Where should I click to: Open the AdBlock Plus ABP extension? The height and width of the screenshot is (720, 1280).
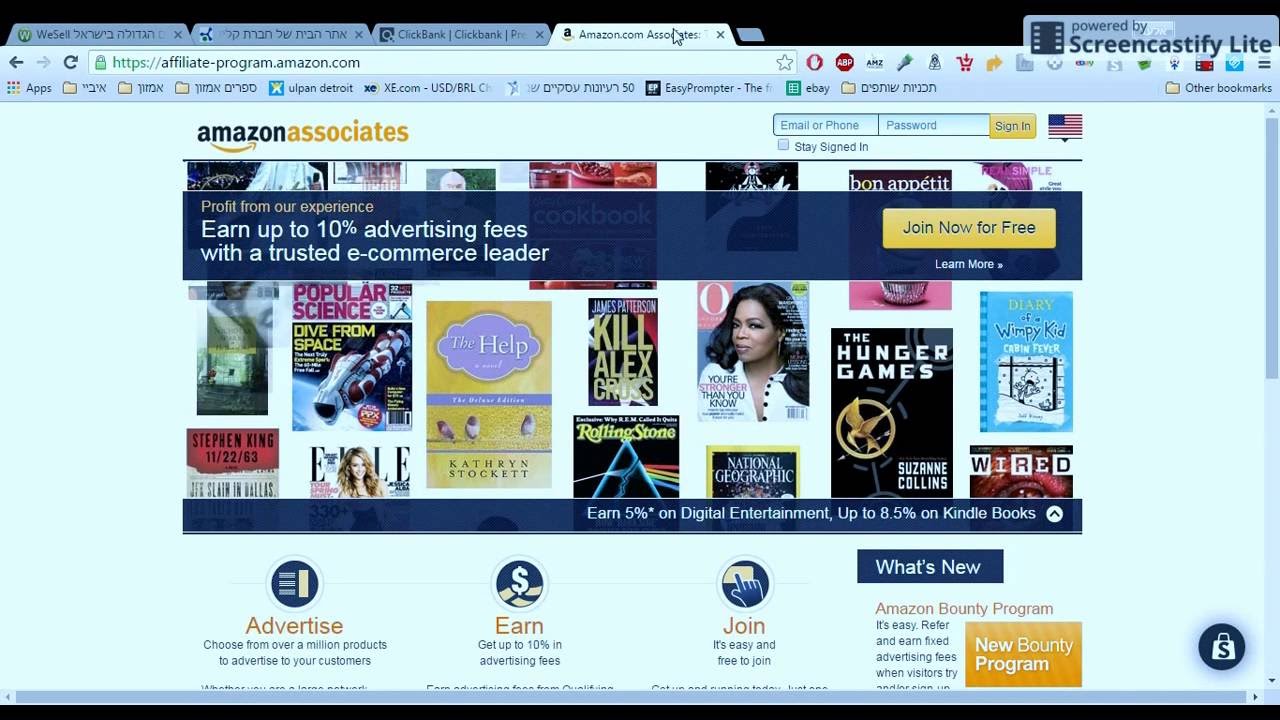coord(845,62)
